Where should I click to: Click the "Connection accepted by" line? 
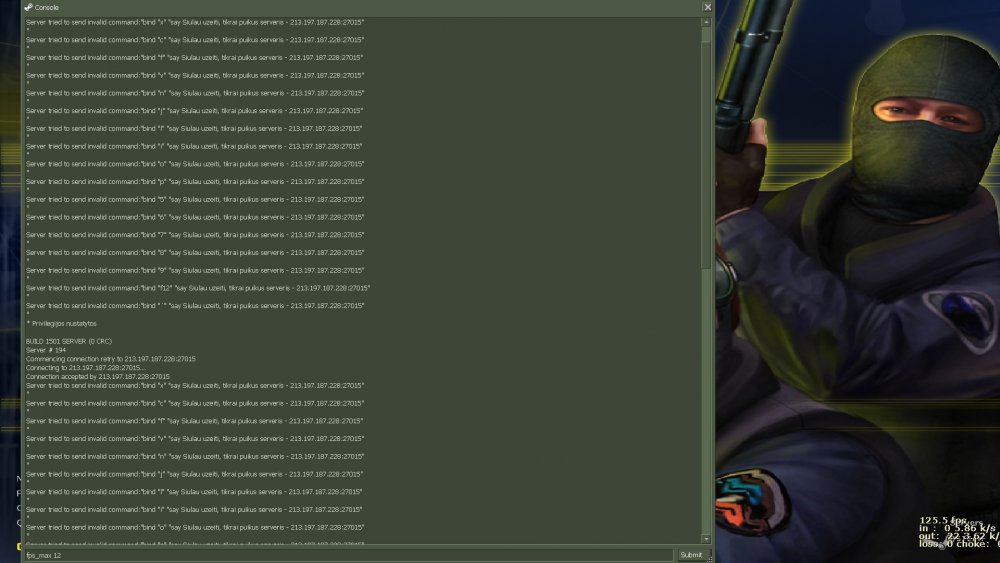pyautogui.click(x=98, y=377)
